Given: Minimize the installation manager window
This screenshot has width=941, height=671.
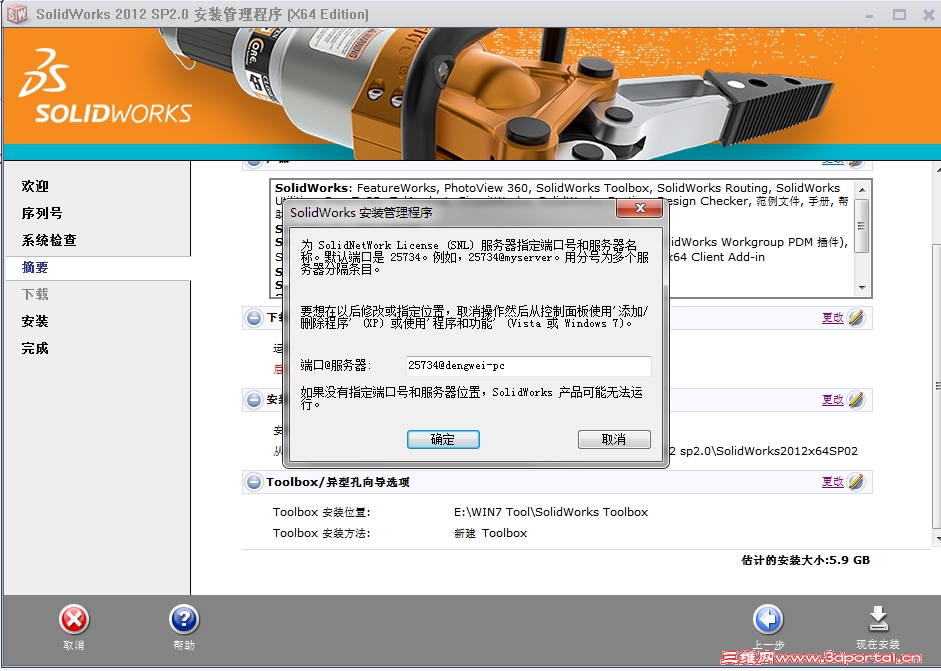Looking at the screenshot, I should pyautogui.click(x=869, y=14).
